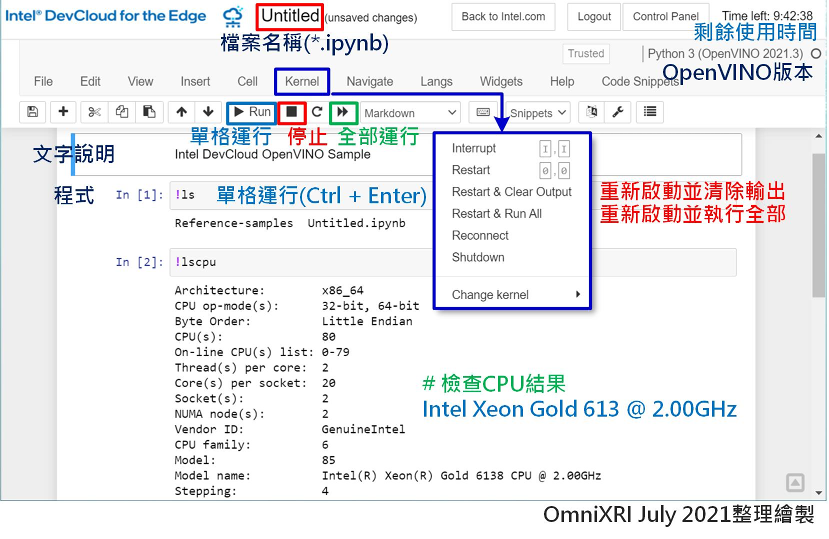Click the Logout button
This screenshot has width=829, height=539.
(x=594, y=17)
